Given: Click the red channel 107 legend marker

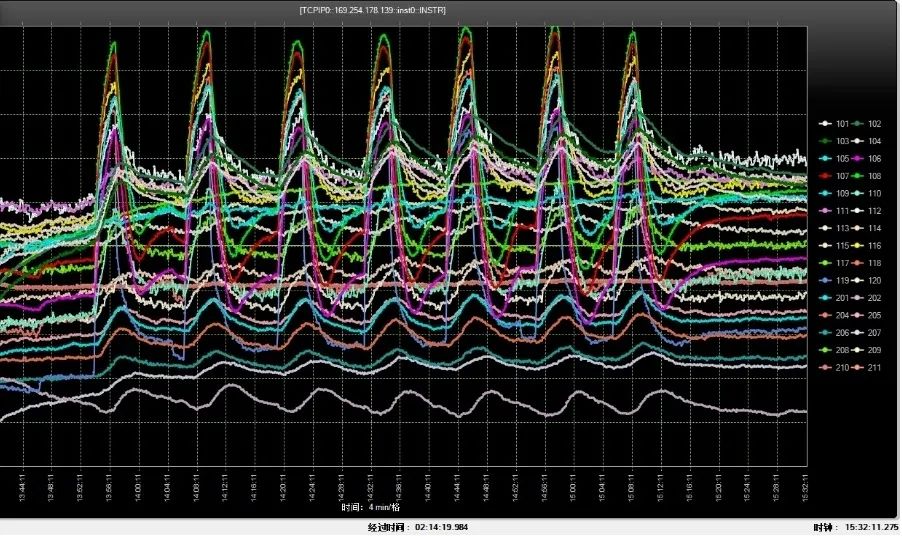Looking at the screenshot, I should (x=825, y=176).
